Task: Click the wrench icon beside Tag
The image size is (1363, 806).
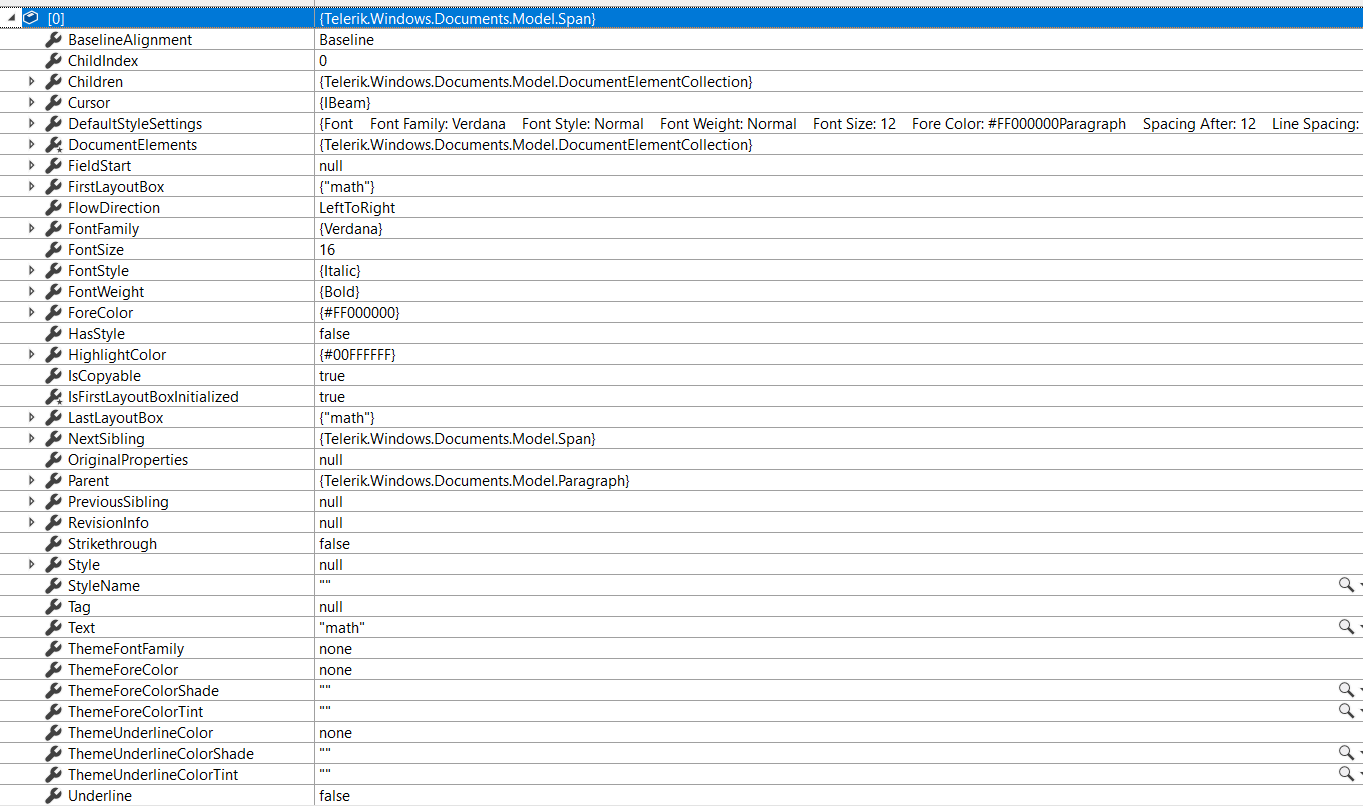Action: (54, 607)
